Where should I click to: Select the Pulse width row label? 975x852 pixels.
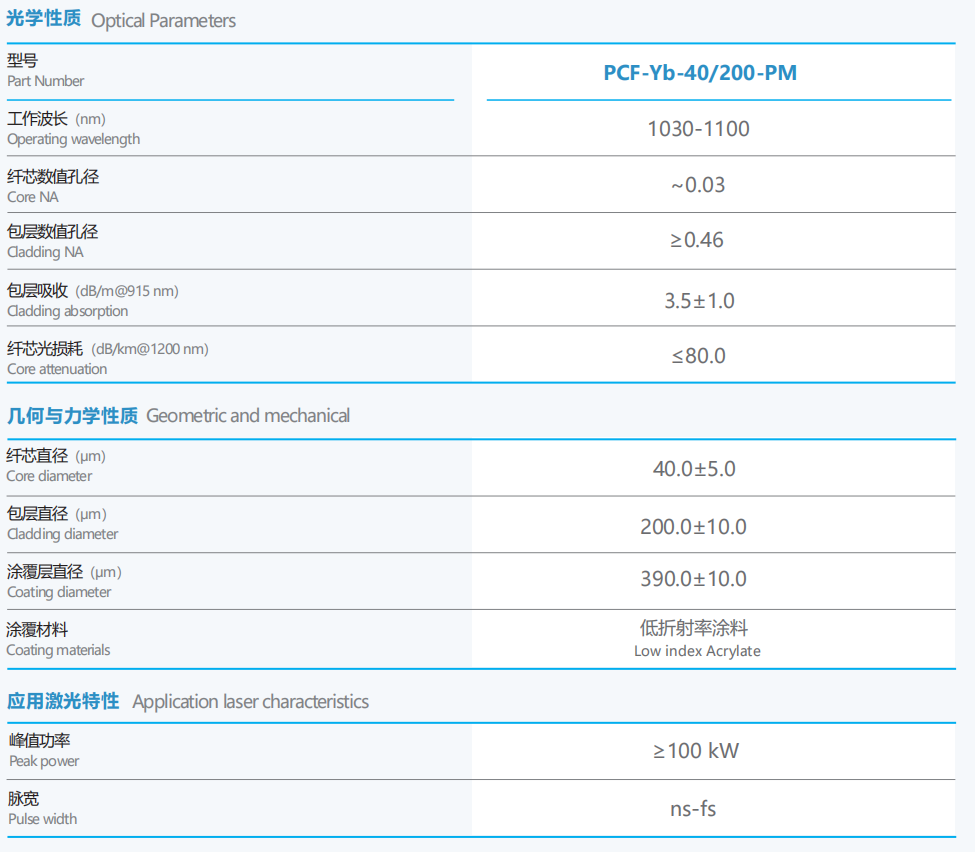(42, 819)
